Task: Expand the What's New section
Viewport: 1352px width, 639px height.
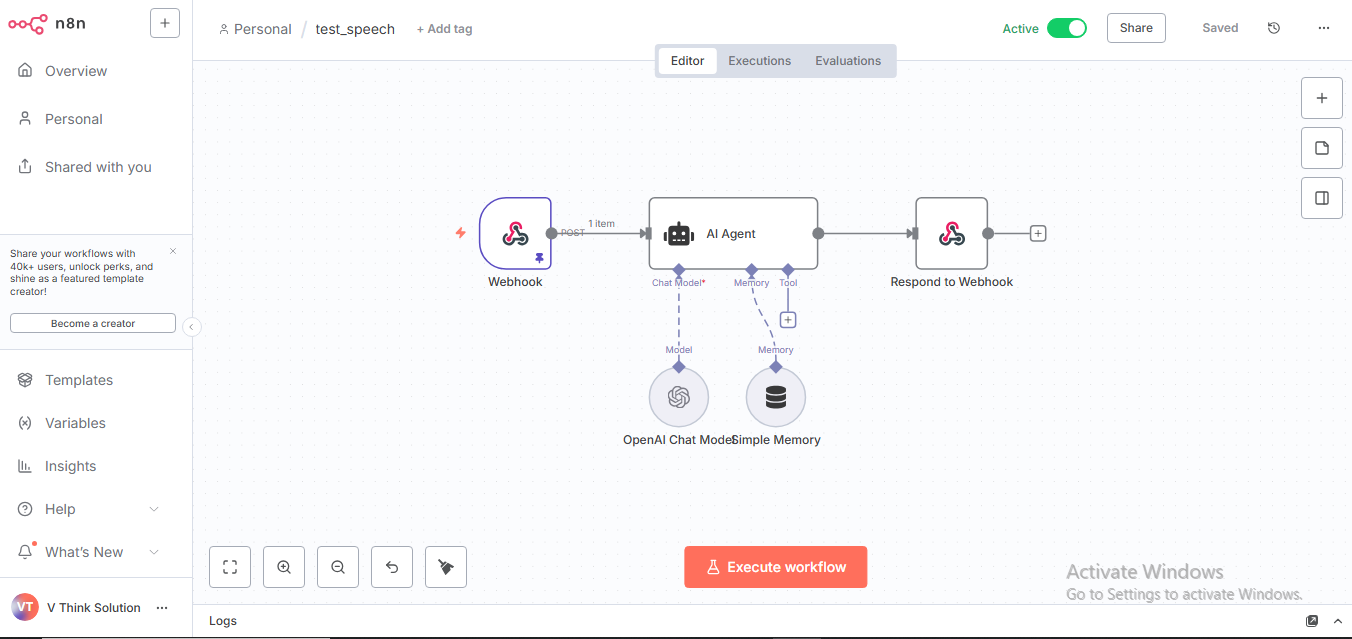Action: [154, 552]
